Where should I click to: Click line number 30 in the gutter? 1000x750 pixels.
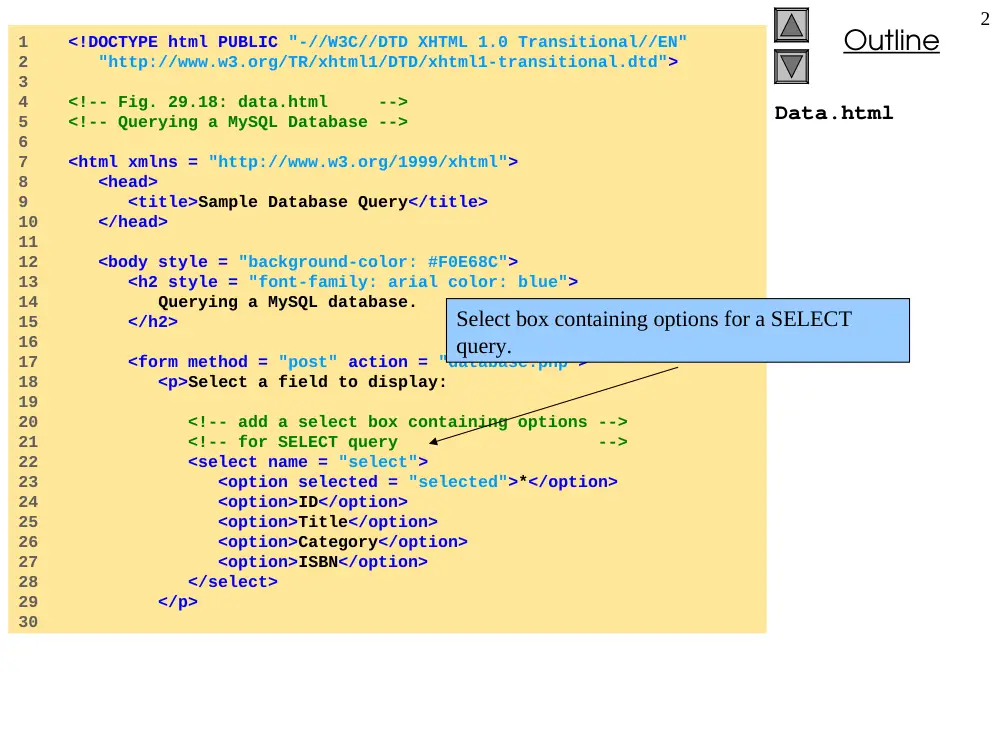point(28,622)
